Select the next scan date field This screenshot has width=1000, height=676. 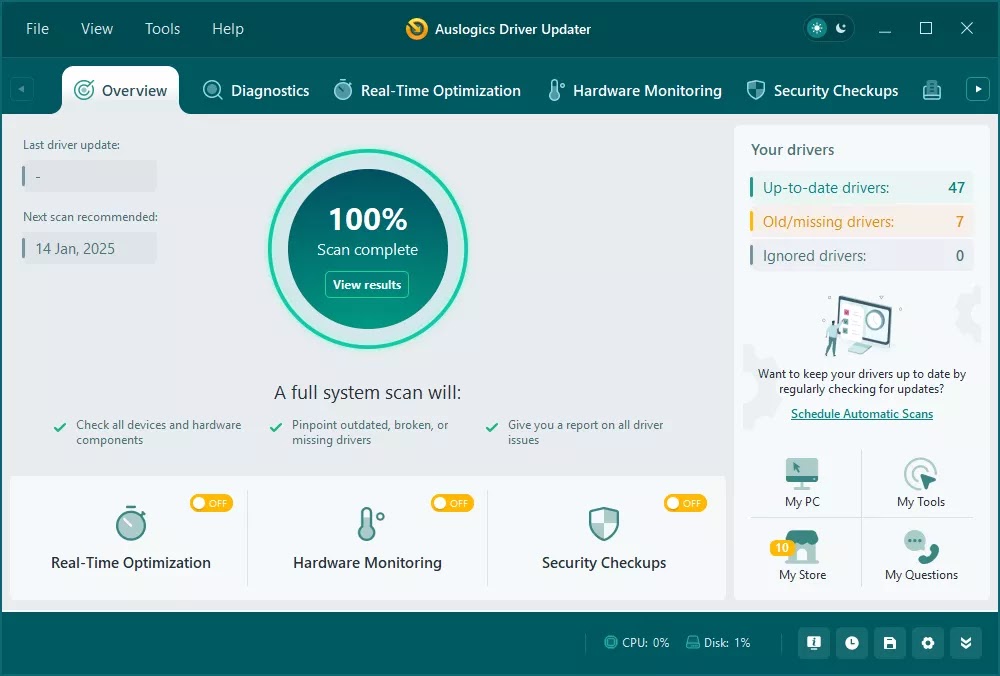pyautogui.click(x=88, y=247)
